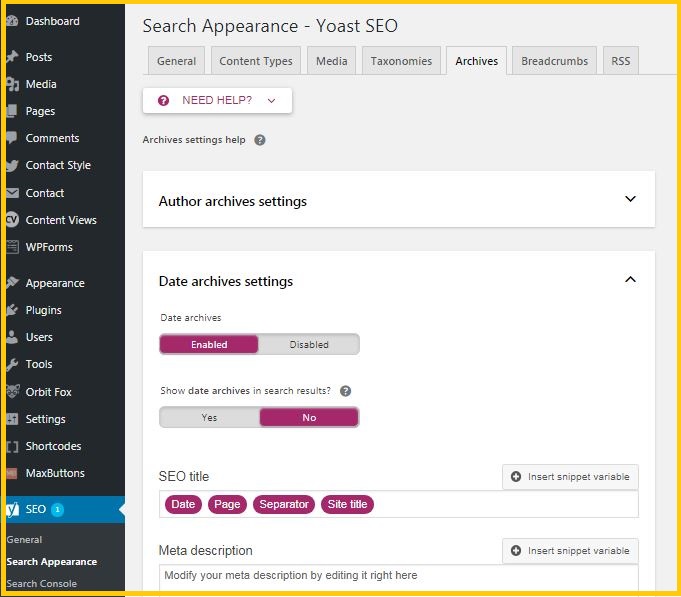
Task: Click the Contact Style bird icon
Action: pos(12,165)
